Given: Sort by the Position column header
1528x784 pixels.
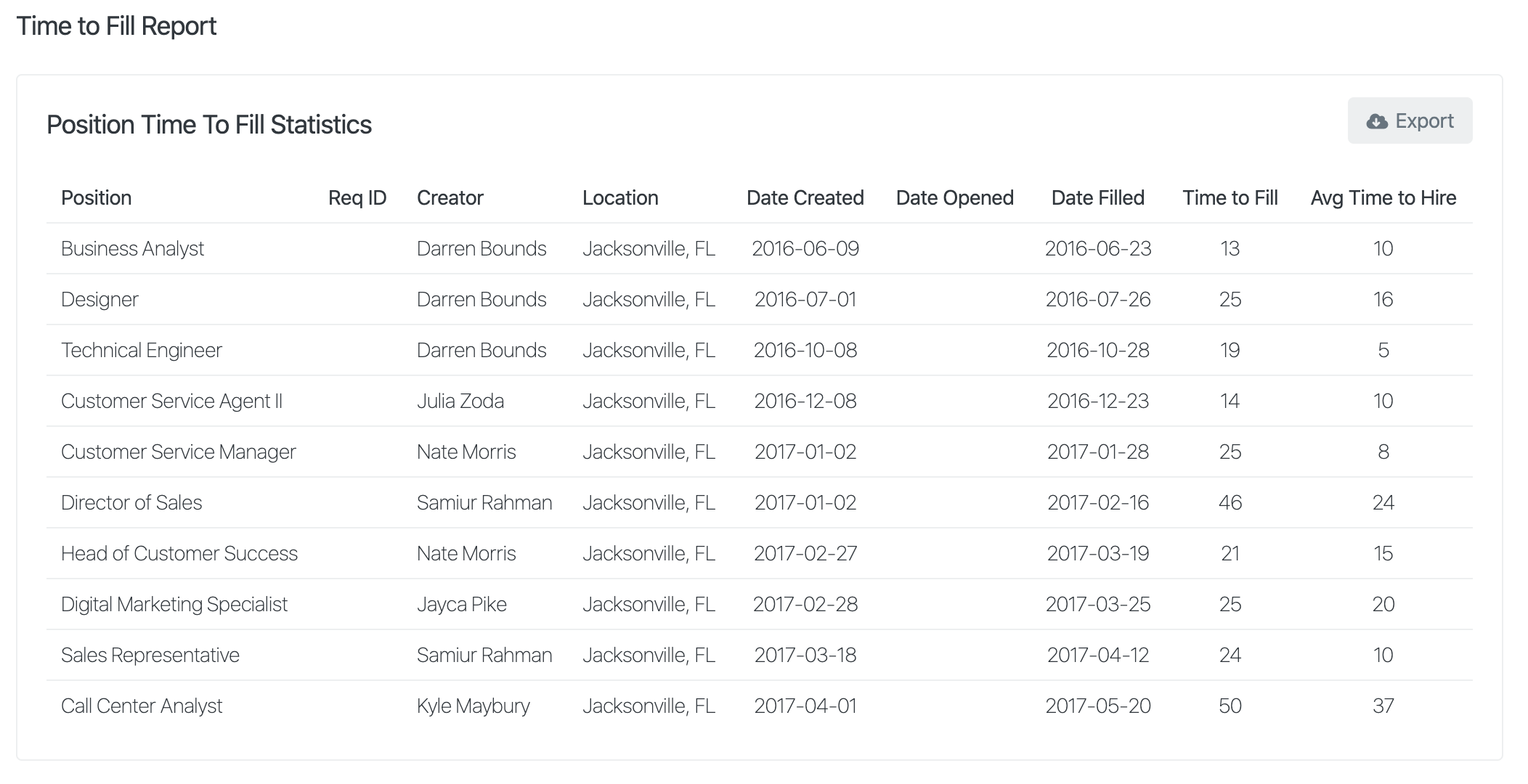Looking at the screenshot, I should pyautogui.click(x=96, y=197).
